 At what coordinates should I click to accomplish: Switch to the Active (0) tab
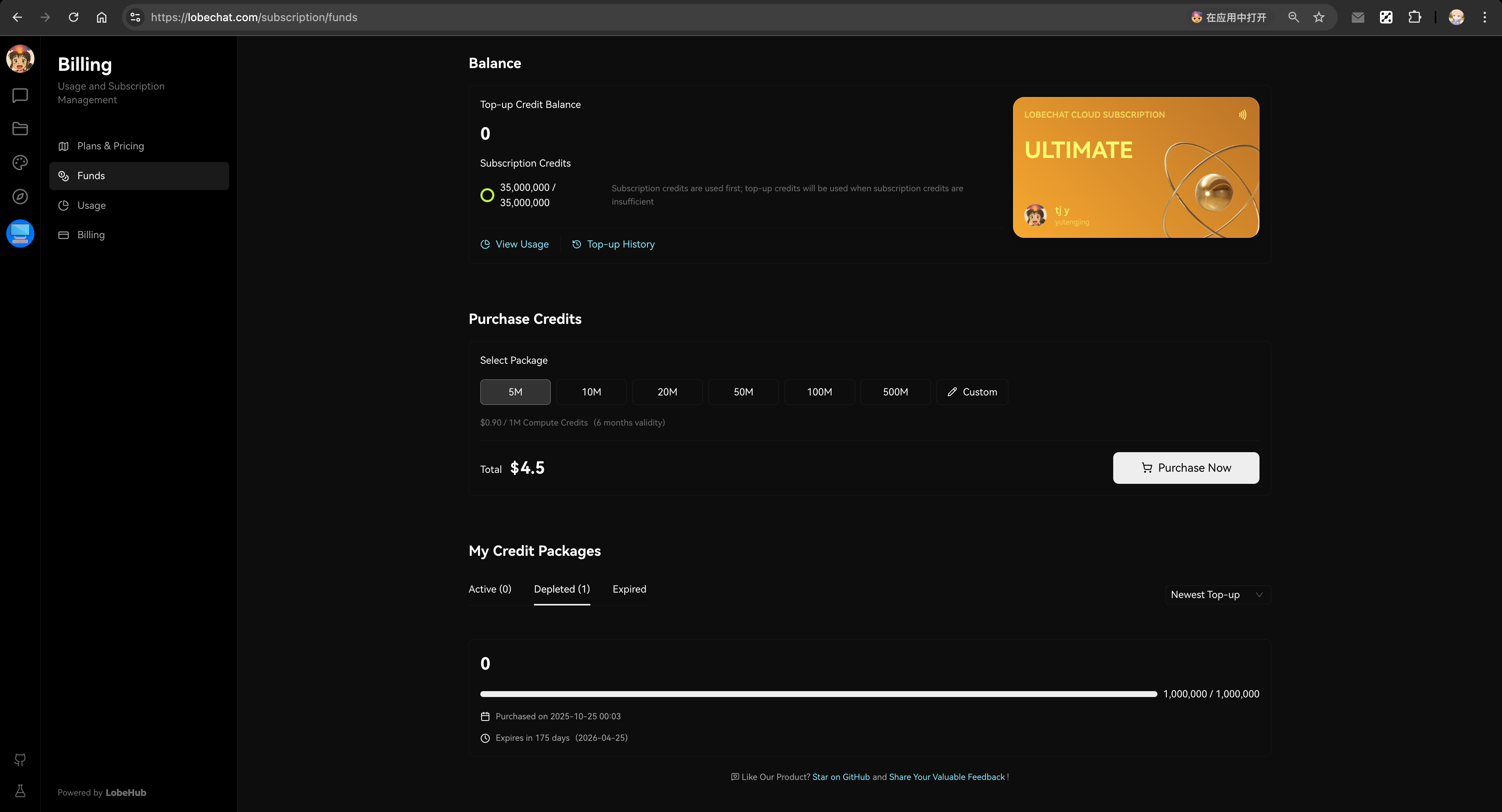click(x=490, y=589)
